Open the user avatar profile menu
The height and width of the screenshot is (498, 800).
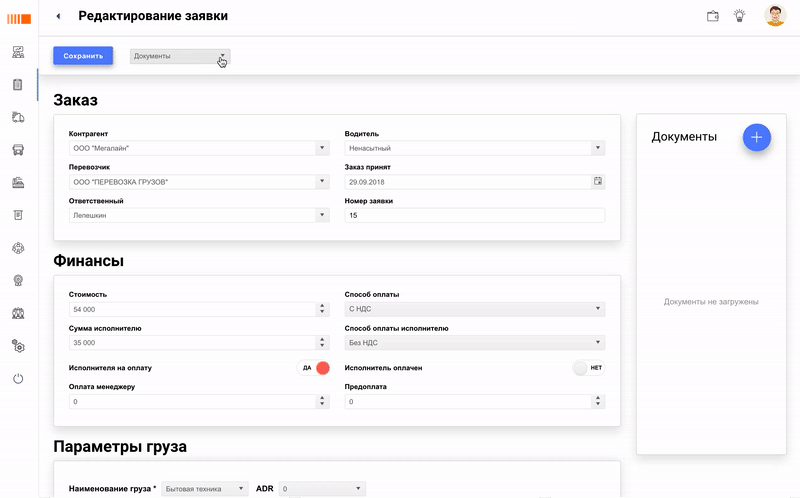coord(775,16)
